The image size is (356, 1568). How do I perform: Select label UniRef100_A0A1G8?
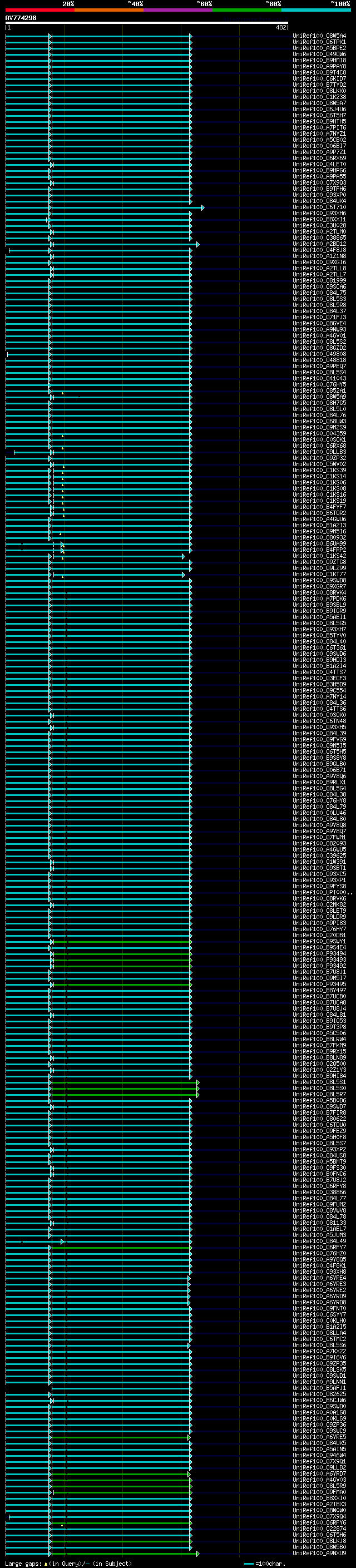[319, 1413]
